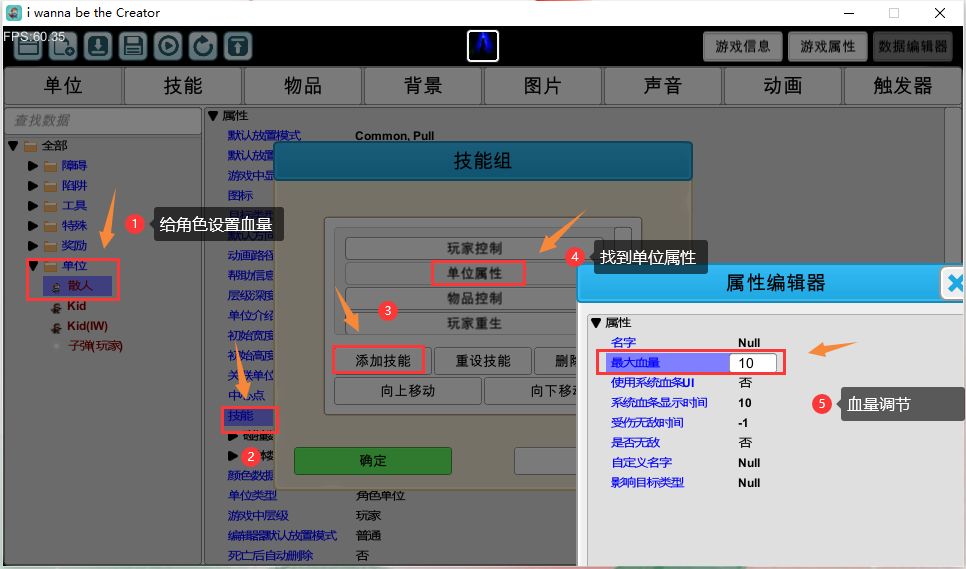Image resolution: width=966 pixels, height=569 pixels.
Task: Select the Kid(IW) unit icon in the tree
Action: click(x=57, y=327)
